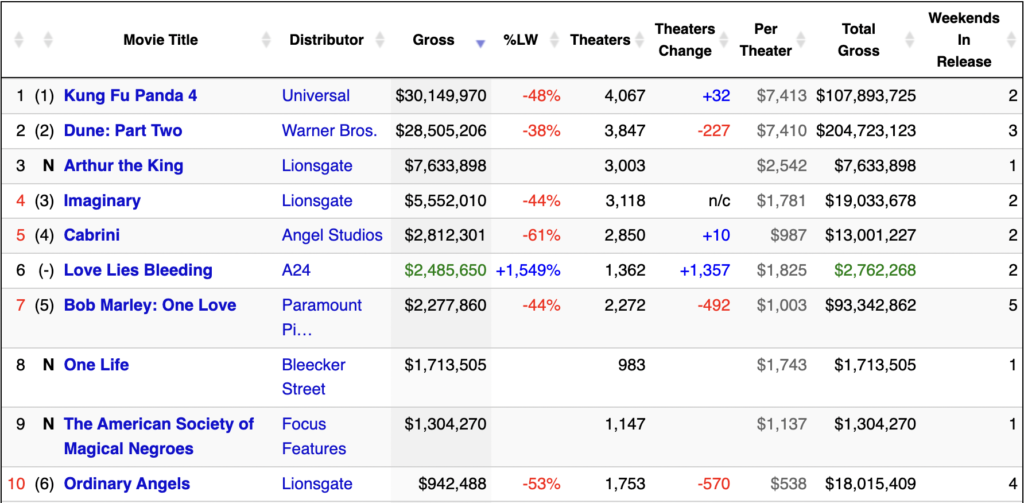Sort table by %LW column header
1024x503 pixels.
tap(520, 40)
